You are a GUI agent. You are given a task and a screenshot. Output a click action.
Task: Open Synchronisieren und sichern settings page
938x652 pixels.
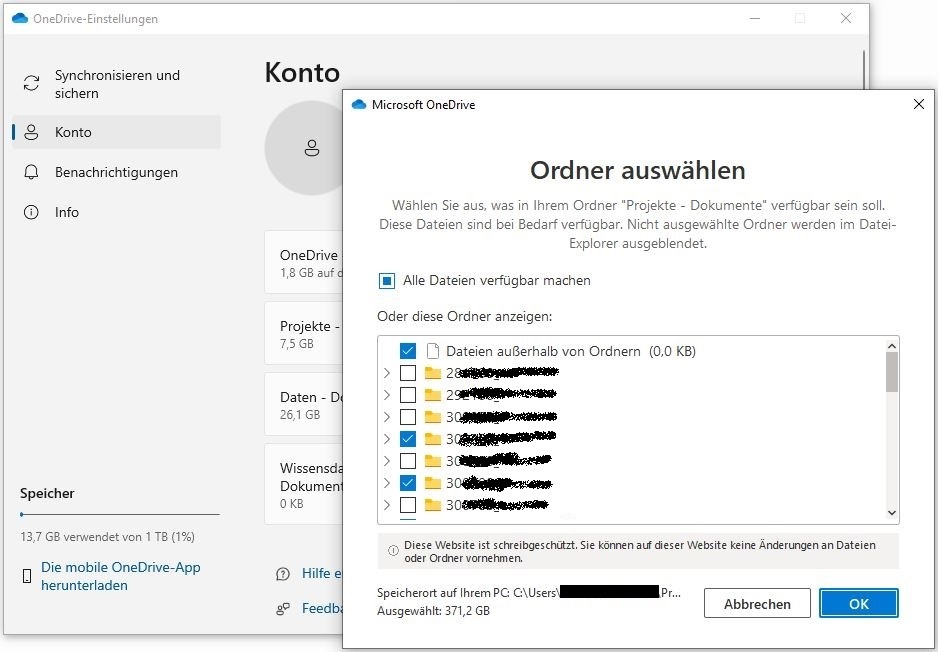(117, 84)
